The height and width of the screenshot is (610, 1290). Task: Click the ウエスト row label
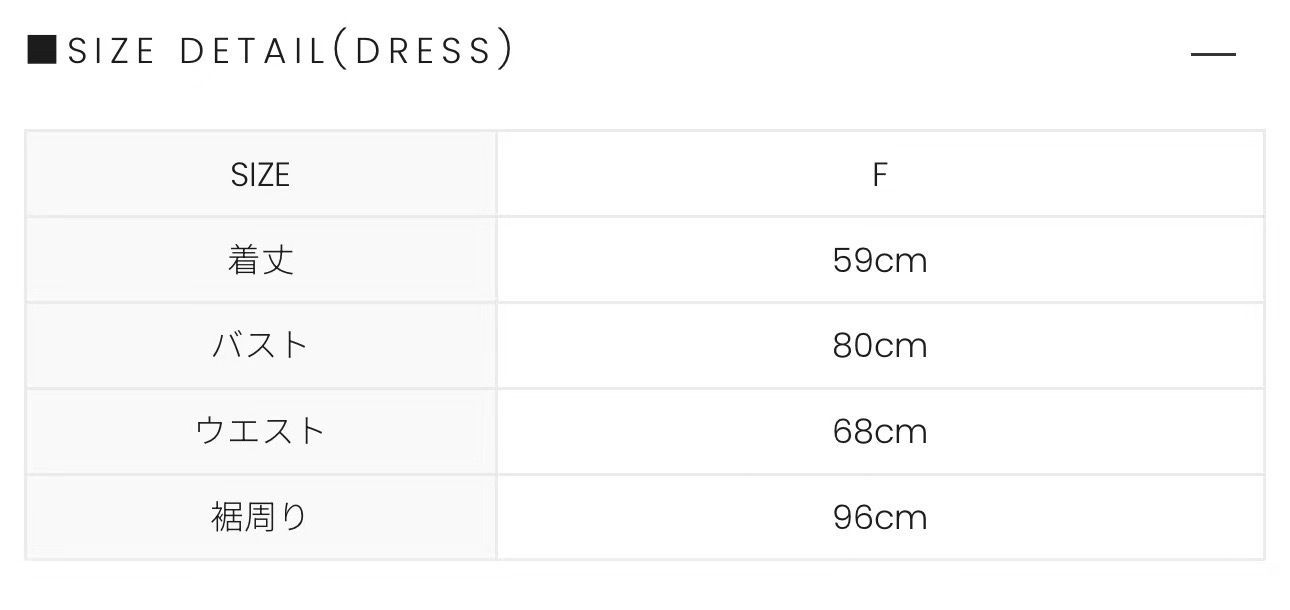[261, 431]
